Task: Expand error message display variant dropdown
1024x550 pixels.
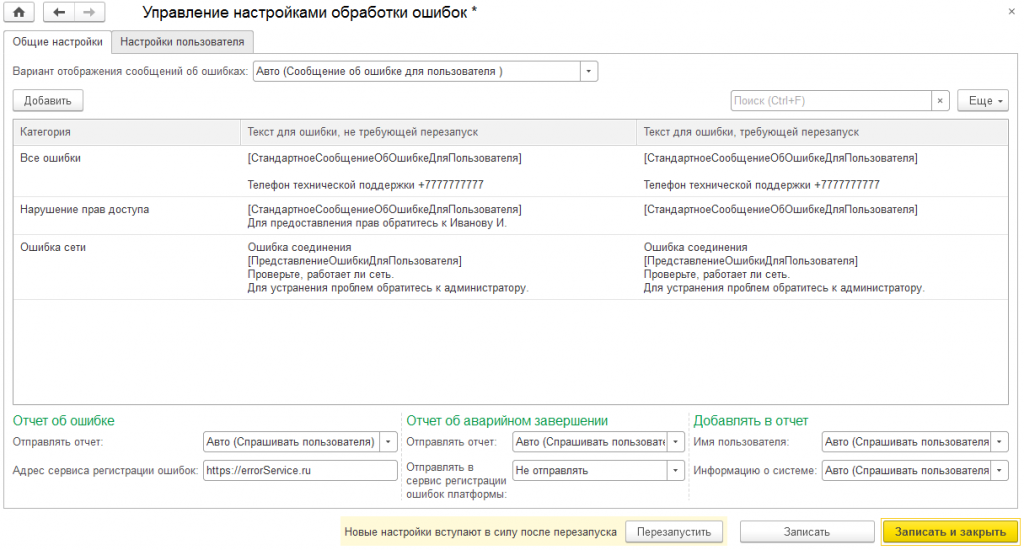Action: (x=588, y=71)
